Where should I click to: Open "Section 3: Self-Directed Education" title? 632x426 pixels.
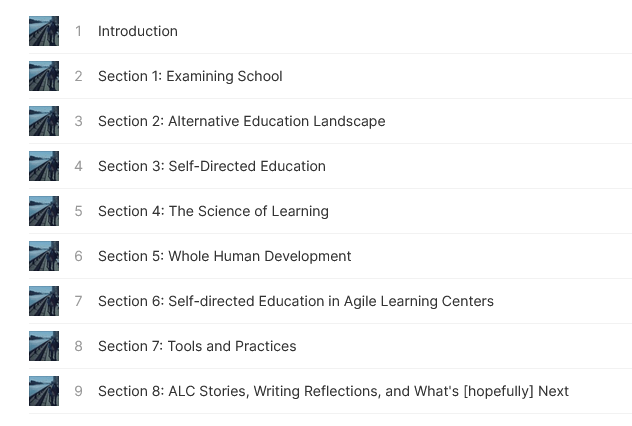click(212, 166)
